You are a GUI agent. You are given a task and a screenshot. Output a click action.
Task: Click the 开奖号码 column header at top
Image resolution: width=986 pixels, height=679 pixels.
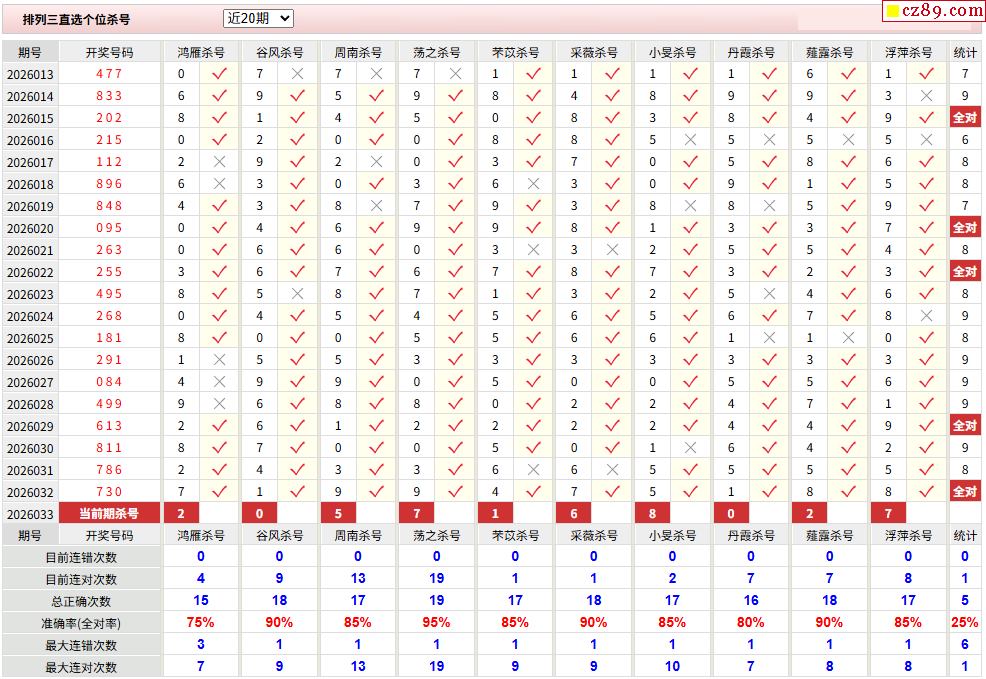click(110, 52)
